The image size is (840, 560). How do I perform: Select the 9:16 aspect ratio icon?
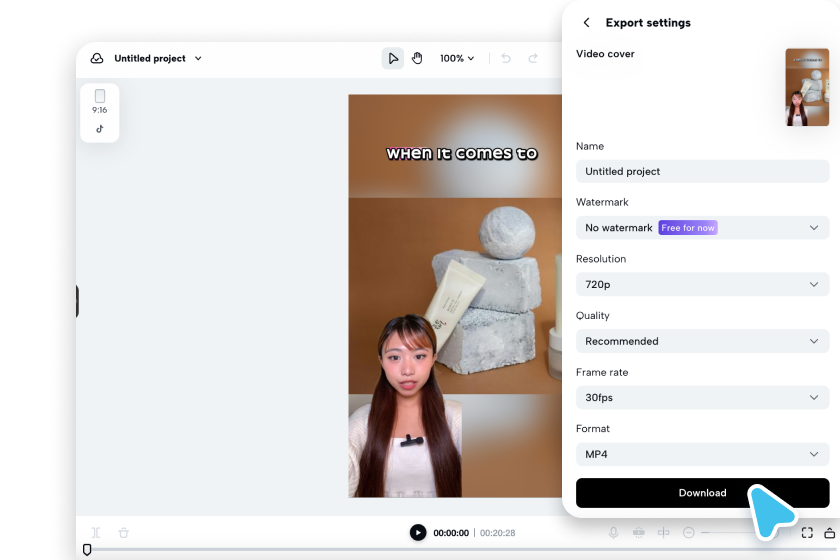click(100, 102)
